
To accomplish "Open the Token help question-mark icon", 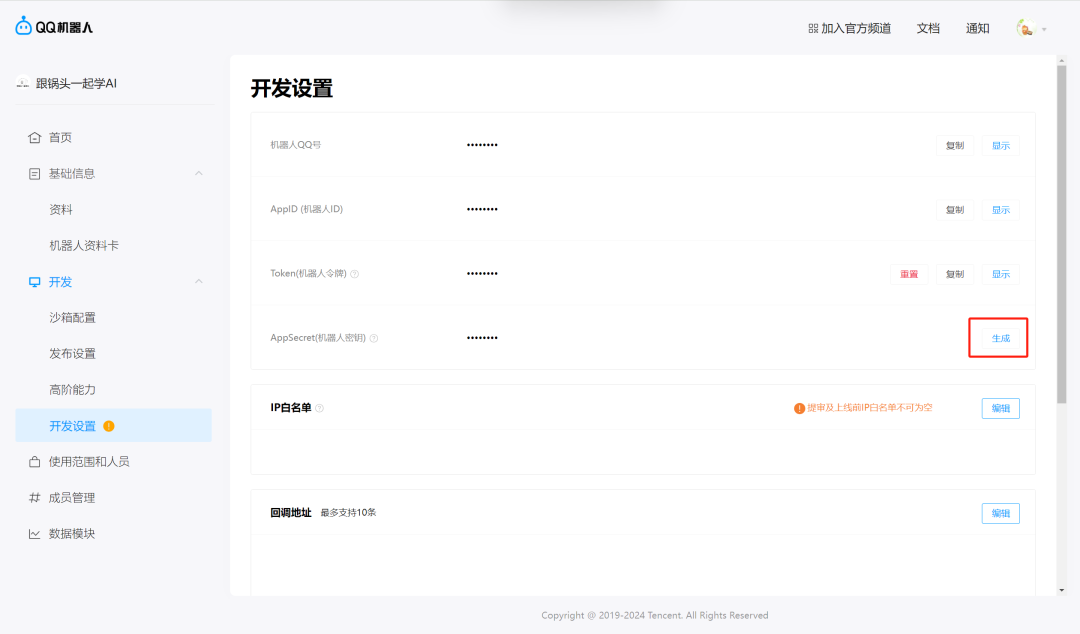I will point(356,273).
